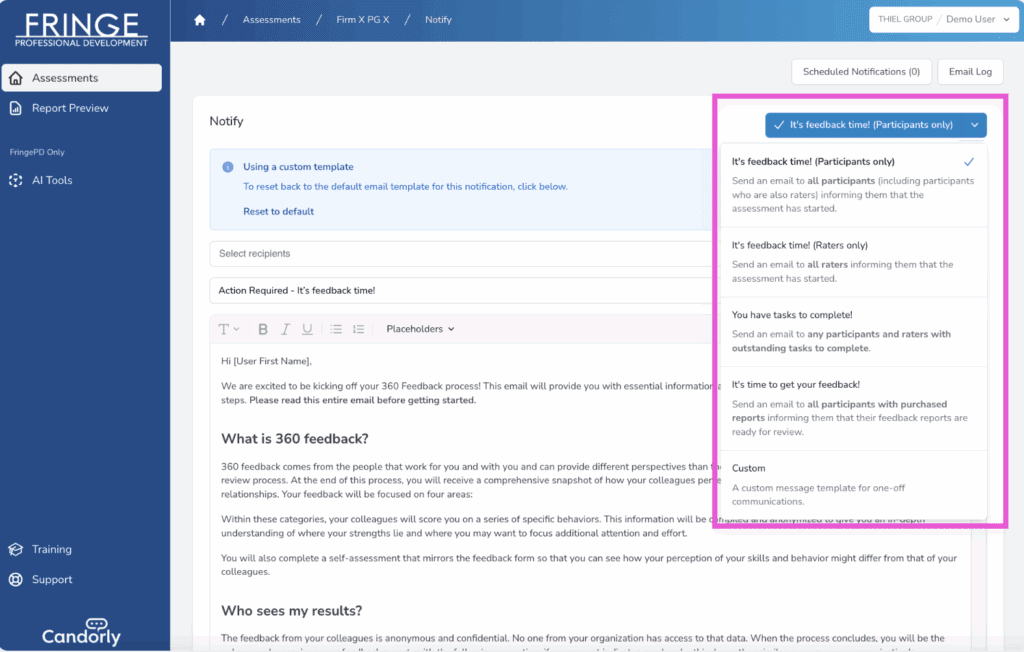Insert a bulleted list

tap(336, 329)
